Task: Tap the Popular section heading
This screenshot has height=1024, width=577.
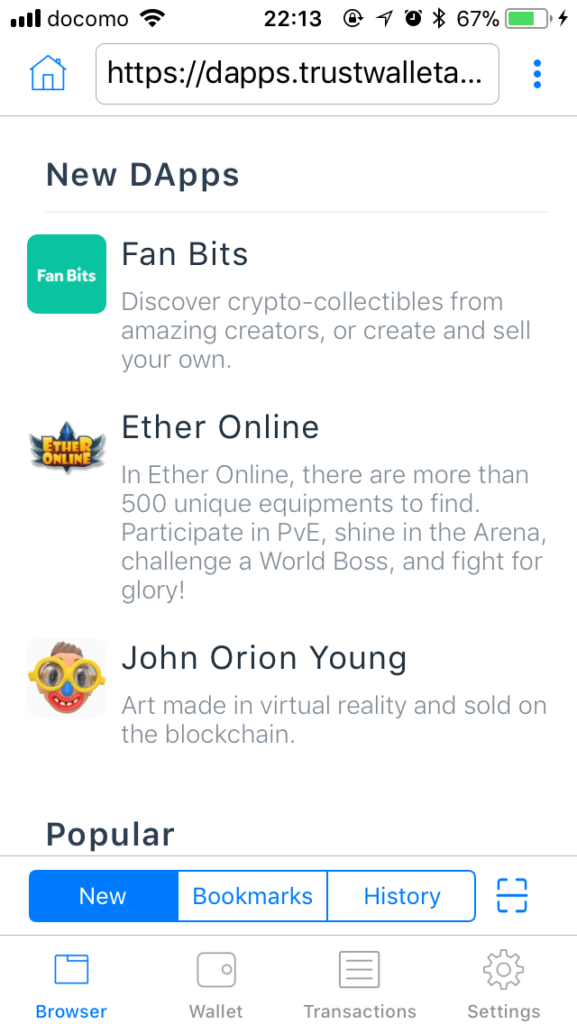Action: tap(110, 835)
